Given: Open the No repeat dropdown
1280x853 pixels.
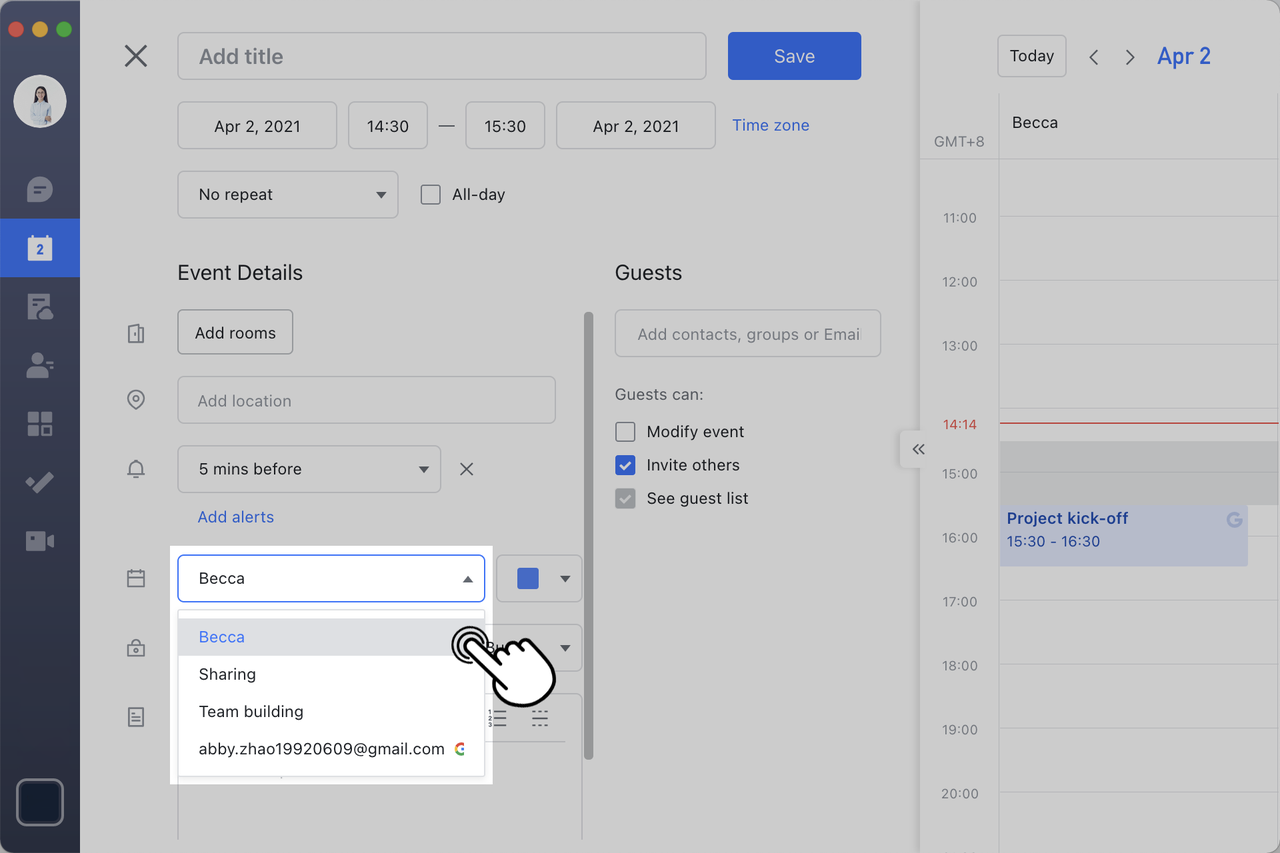Looking at the screenshot, I should pyautogui.click(x=288, y=195).
